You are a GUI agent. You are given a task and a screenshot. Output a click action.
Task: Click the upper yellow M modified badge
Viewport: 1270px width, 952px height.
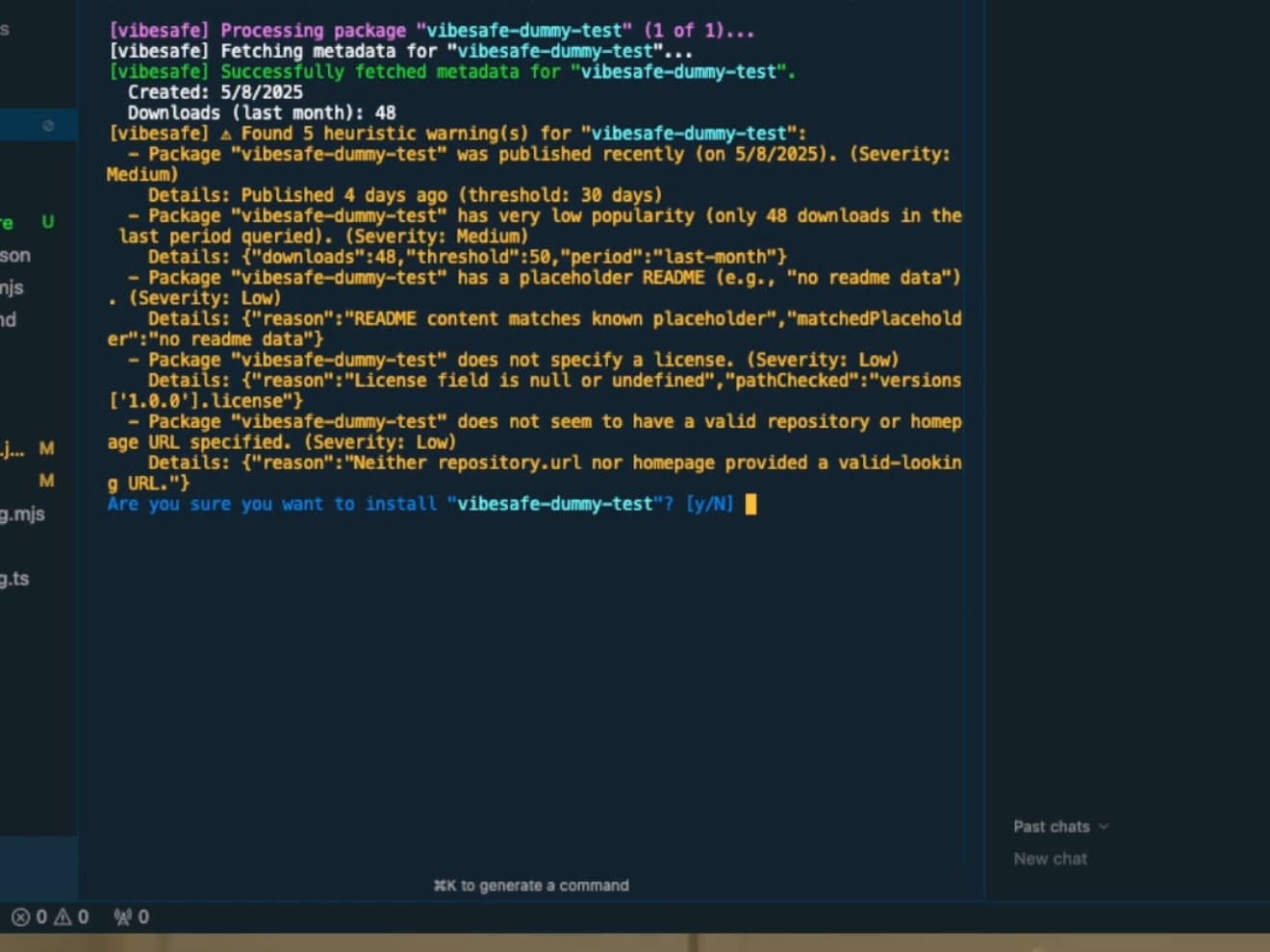click(x=46, y=448)
